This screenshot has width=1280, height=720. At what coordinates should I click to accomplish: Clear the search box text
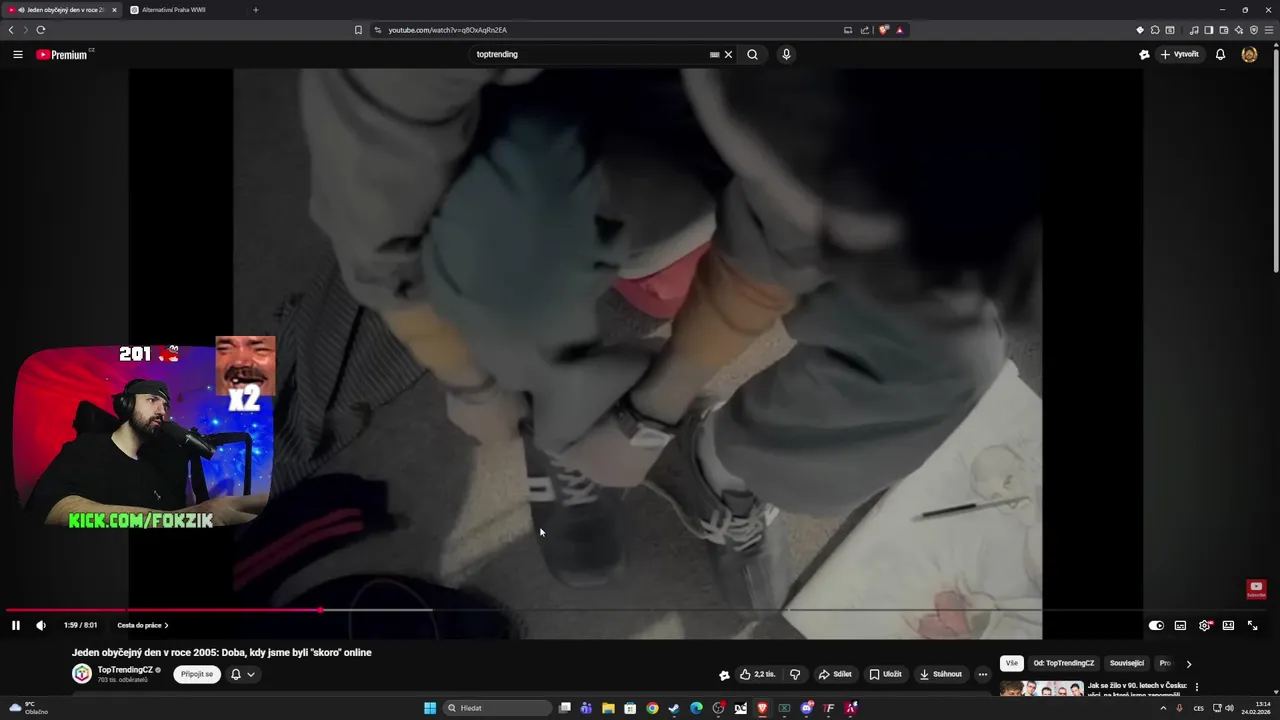728,55
